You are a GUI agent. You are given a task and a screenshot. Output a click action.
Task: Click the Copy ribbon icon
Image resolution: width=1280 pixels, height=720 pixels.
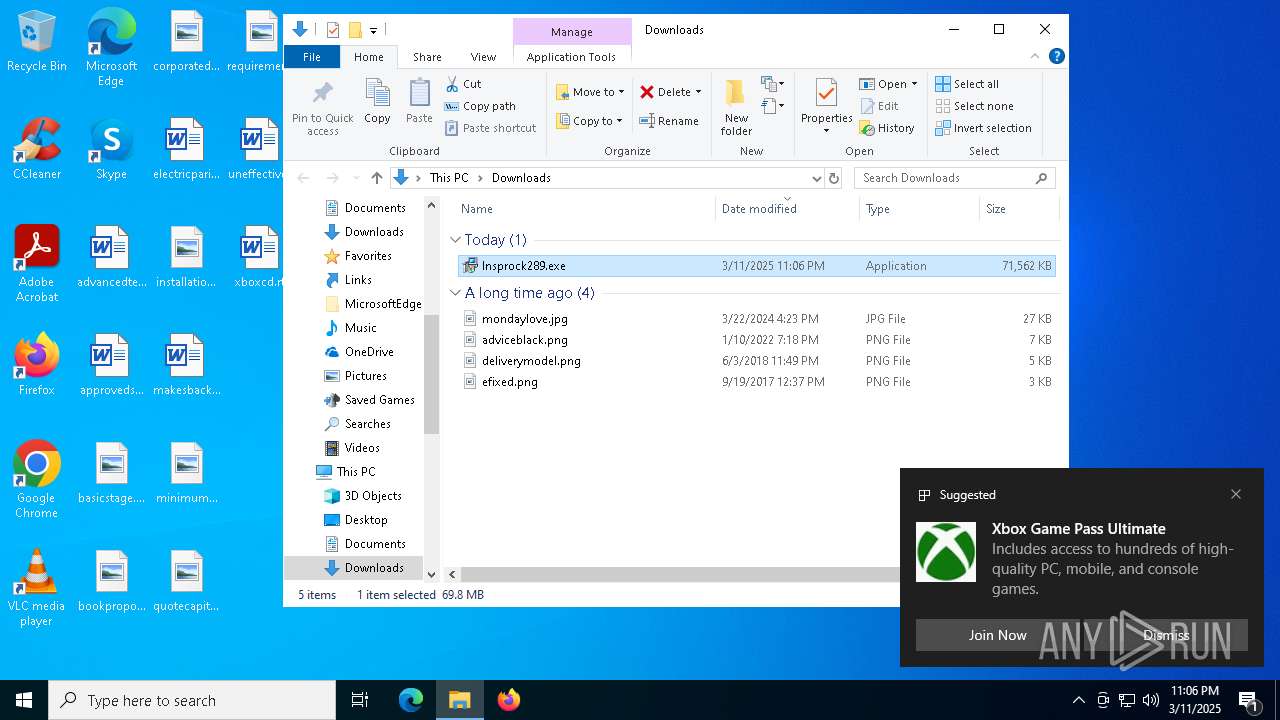point(377,101)
